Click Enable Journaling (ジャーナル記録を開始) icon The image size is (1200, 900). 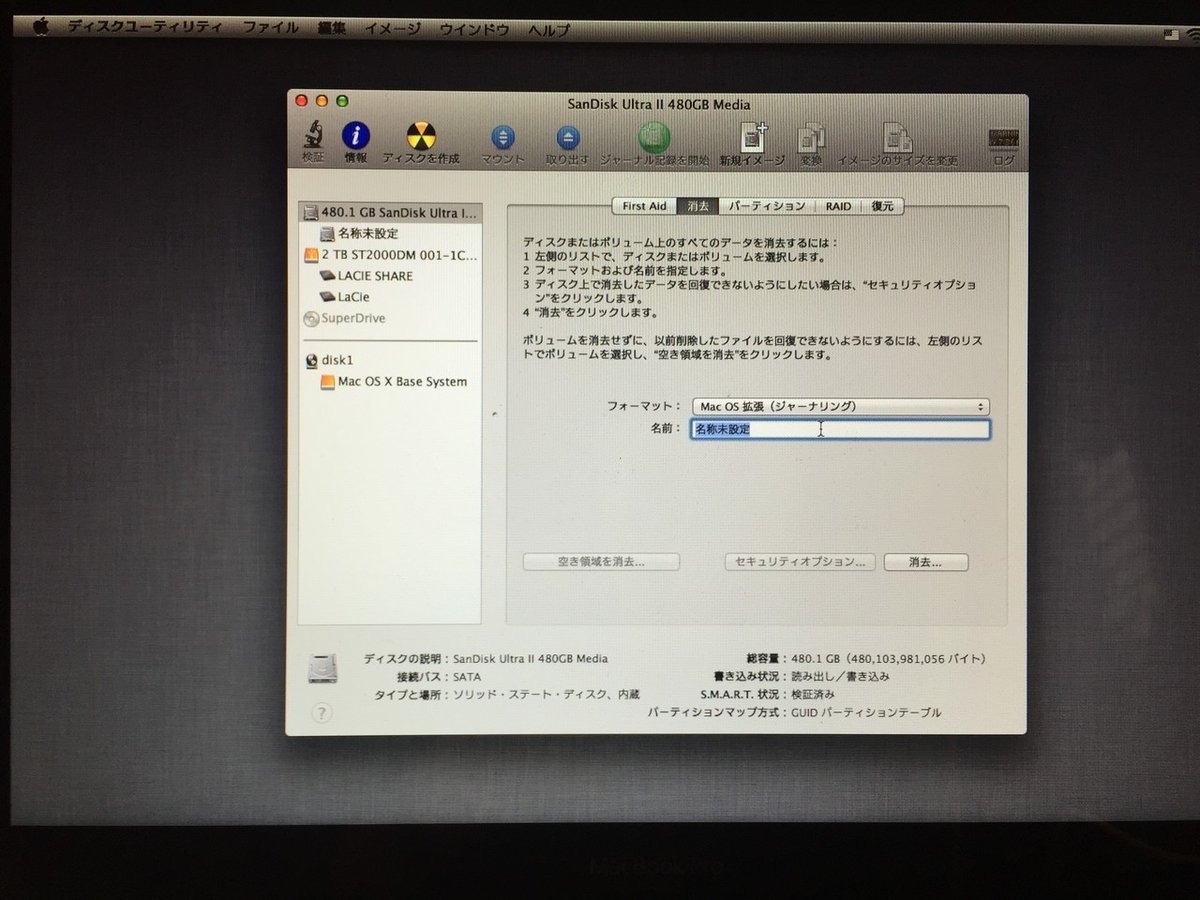[654, 137]
